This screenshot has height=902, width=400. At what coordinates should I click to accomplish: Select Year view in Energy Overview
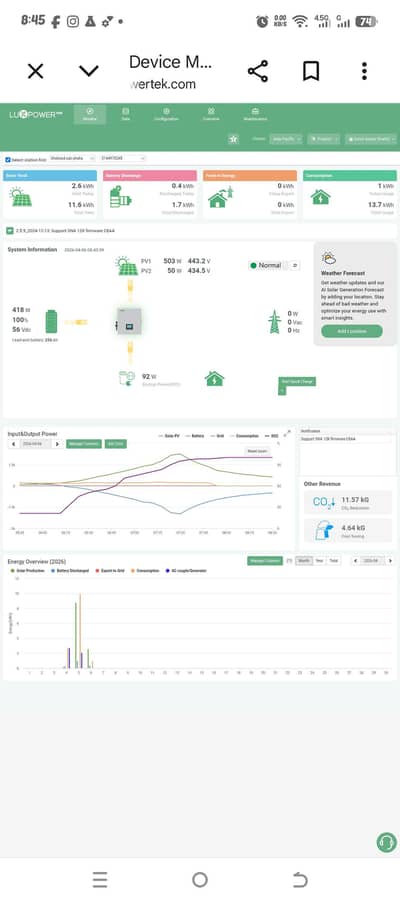319,560
